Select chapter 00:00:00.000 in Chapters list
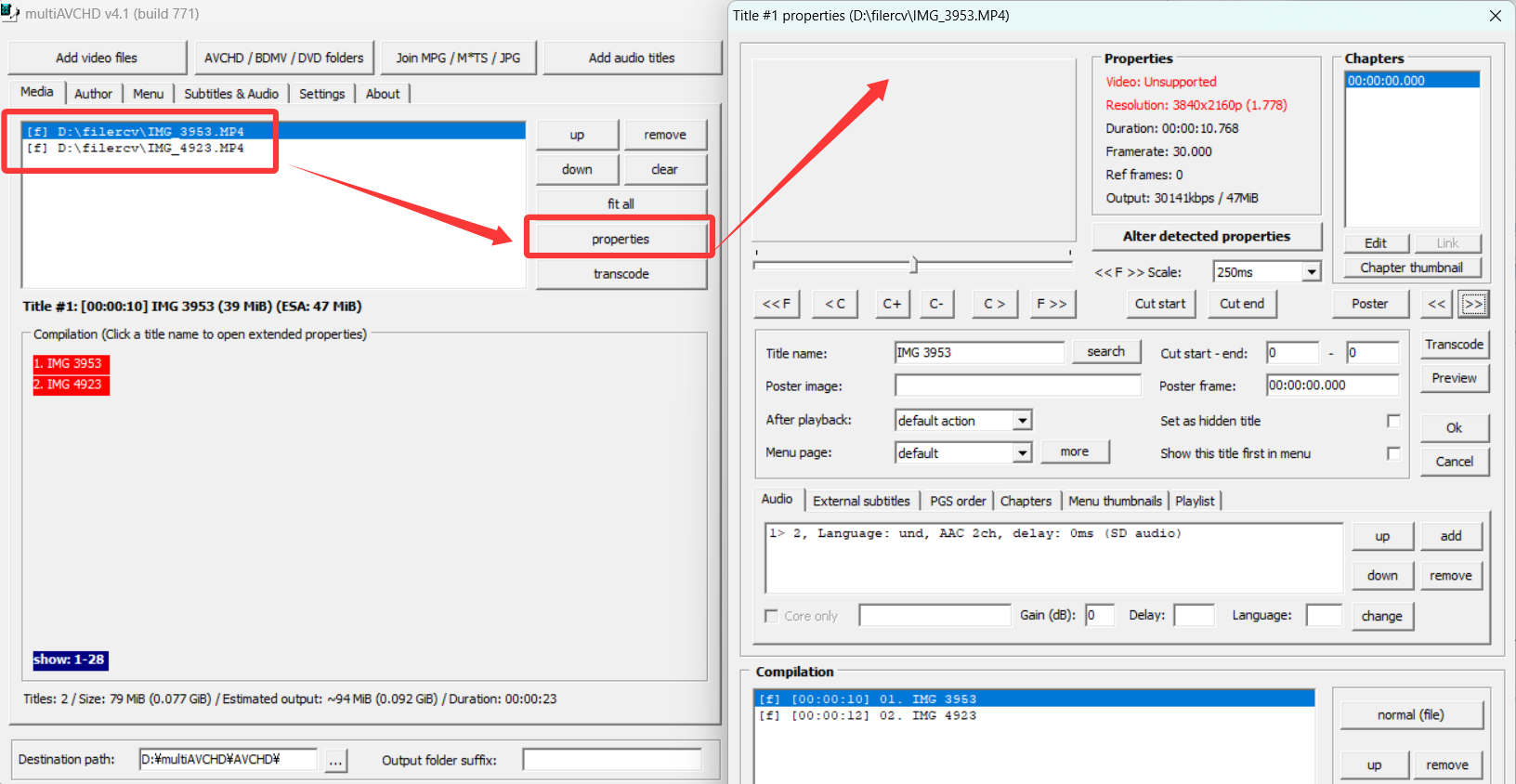This screenshot has width=1516, height=784. (1412, 81)
